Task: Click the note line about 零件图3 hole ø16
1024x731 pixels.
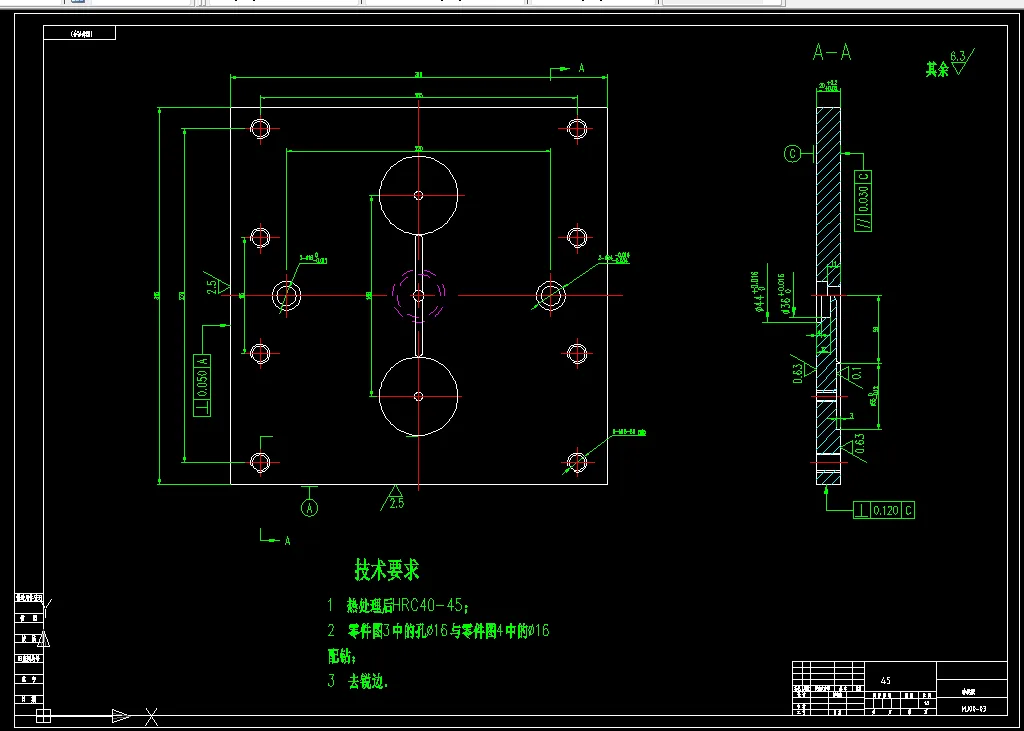Action: tap(439, 631)
